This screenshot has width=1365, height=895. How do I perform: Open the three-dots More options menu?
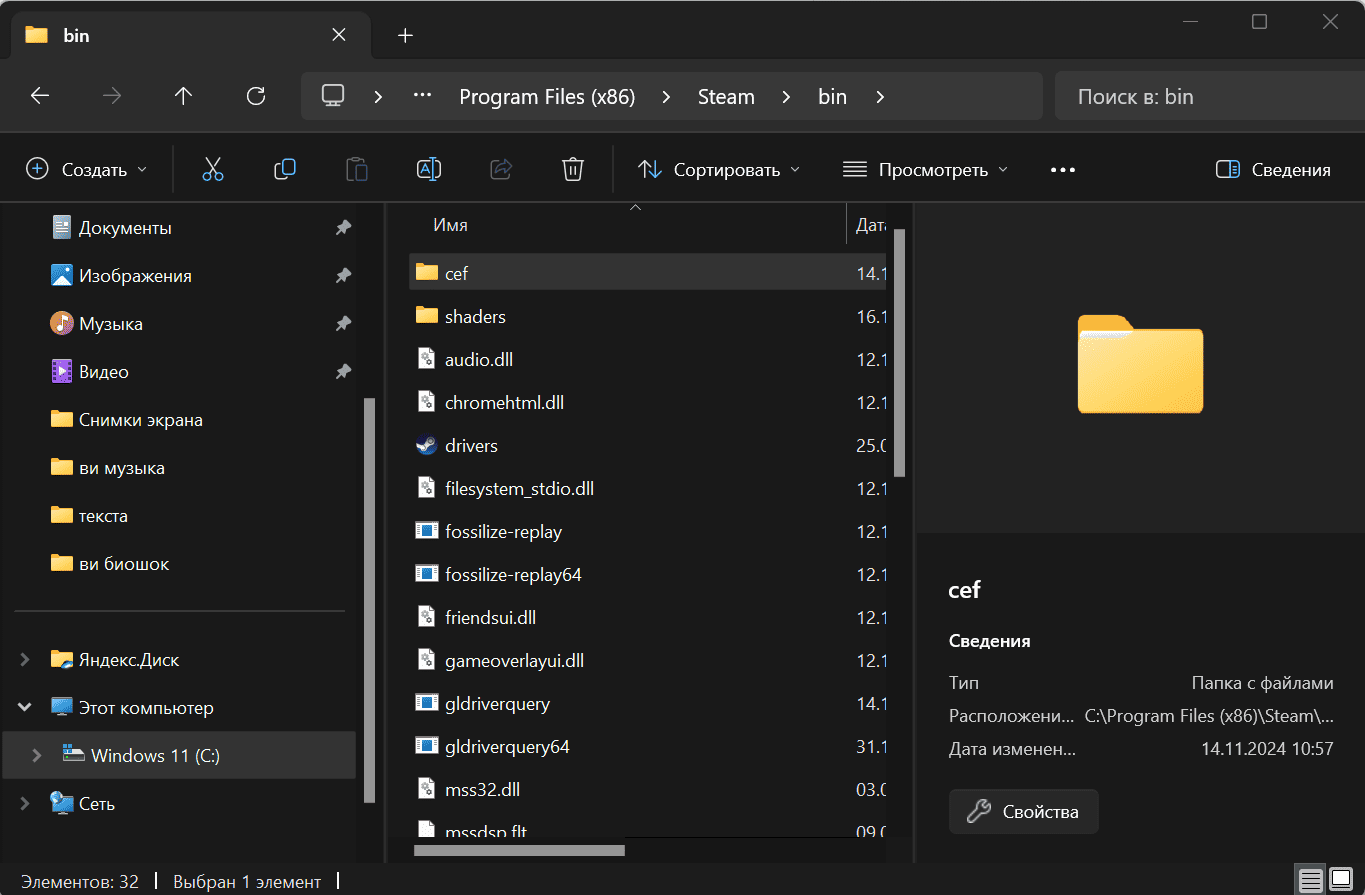1063,170
